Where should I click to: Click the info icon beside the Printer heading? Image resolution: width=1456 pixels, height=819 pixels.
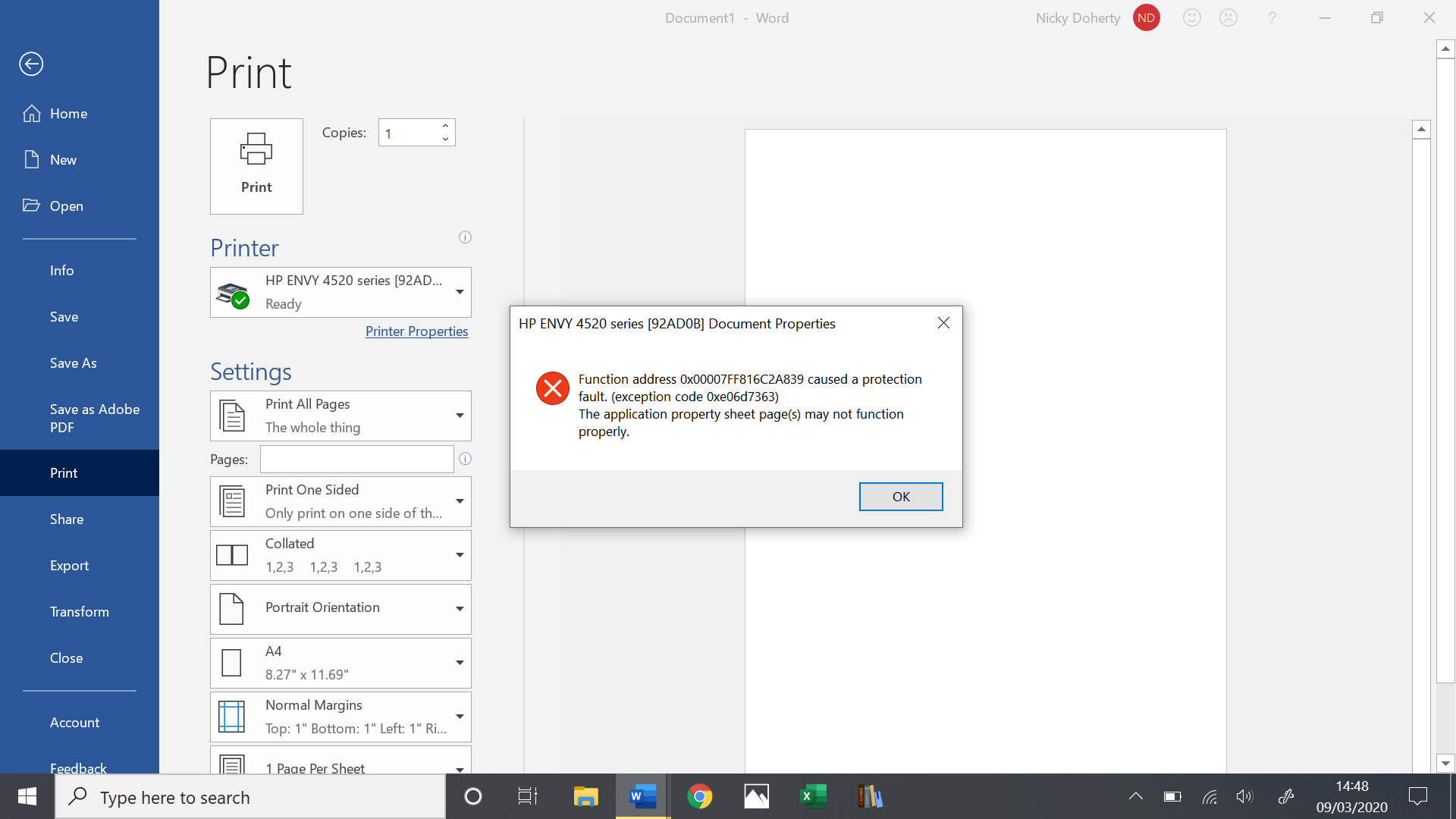click(465, 237)
